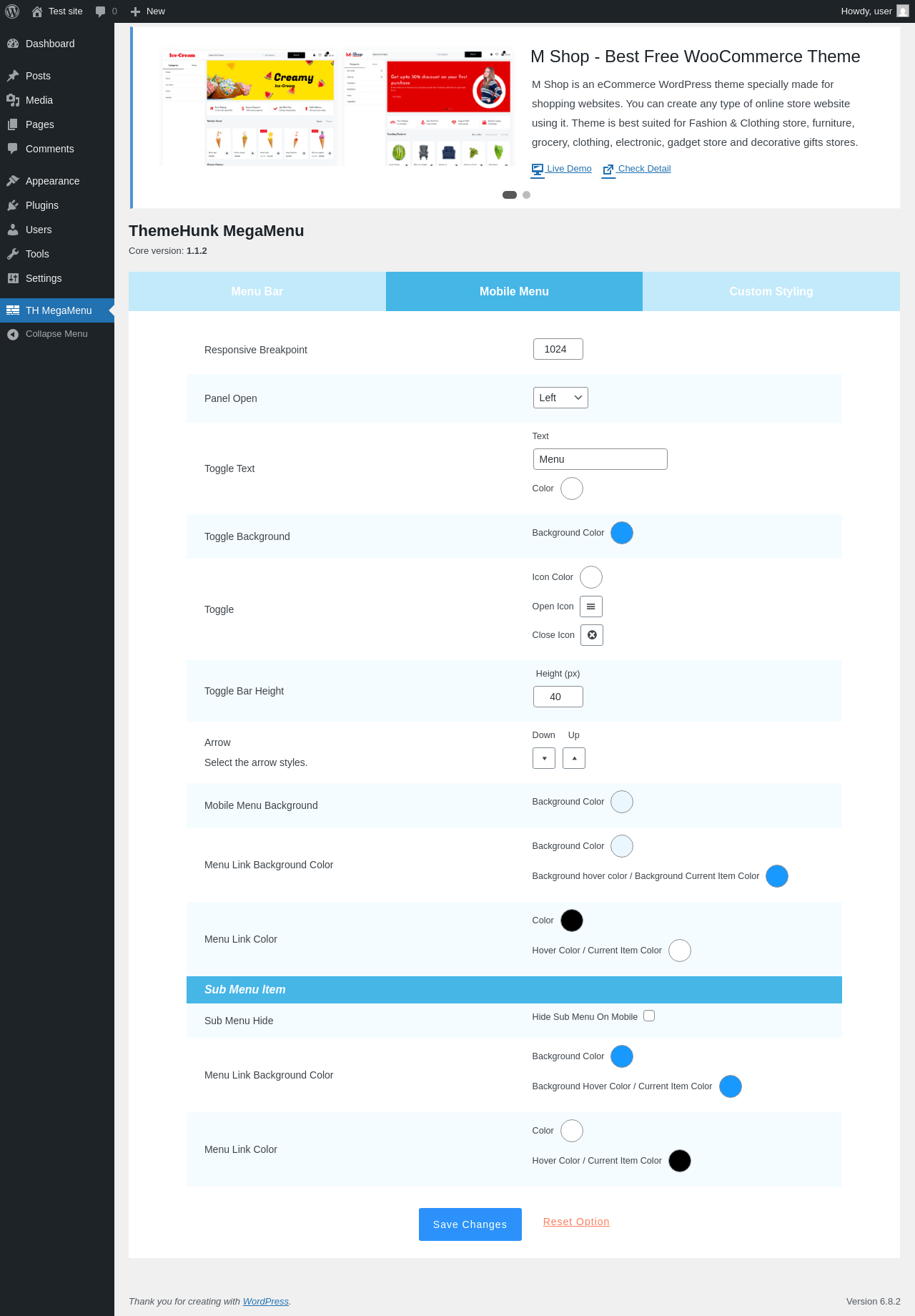
Task: Click the Comments bubble icon in sidebar
Action: coord(13,149)
